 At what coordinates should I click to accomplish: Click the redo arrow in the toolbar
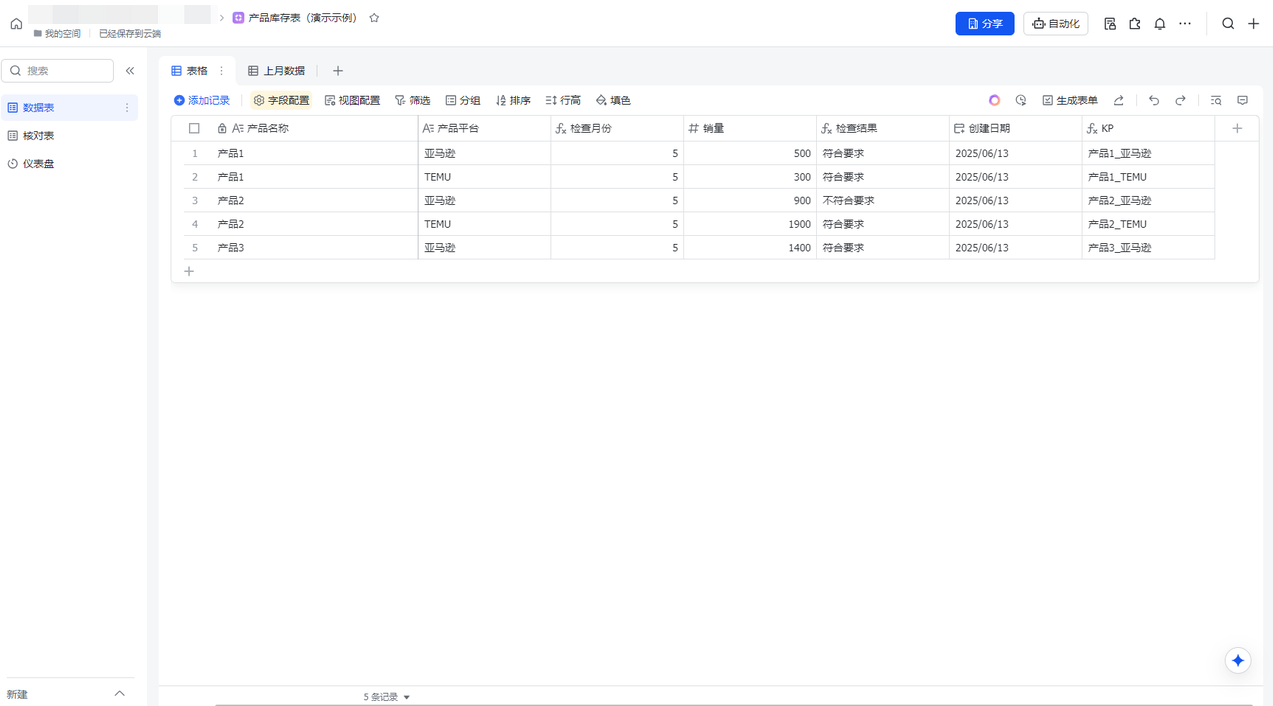tap(1180, 100)
